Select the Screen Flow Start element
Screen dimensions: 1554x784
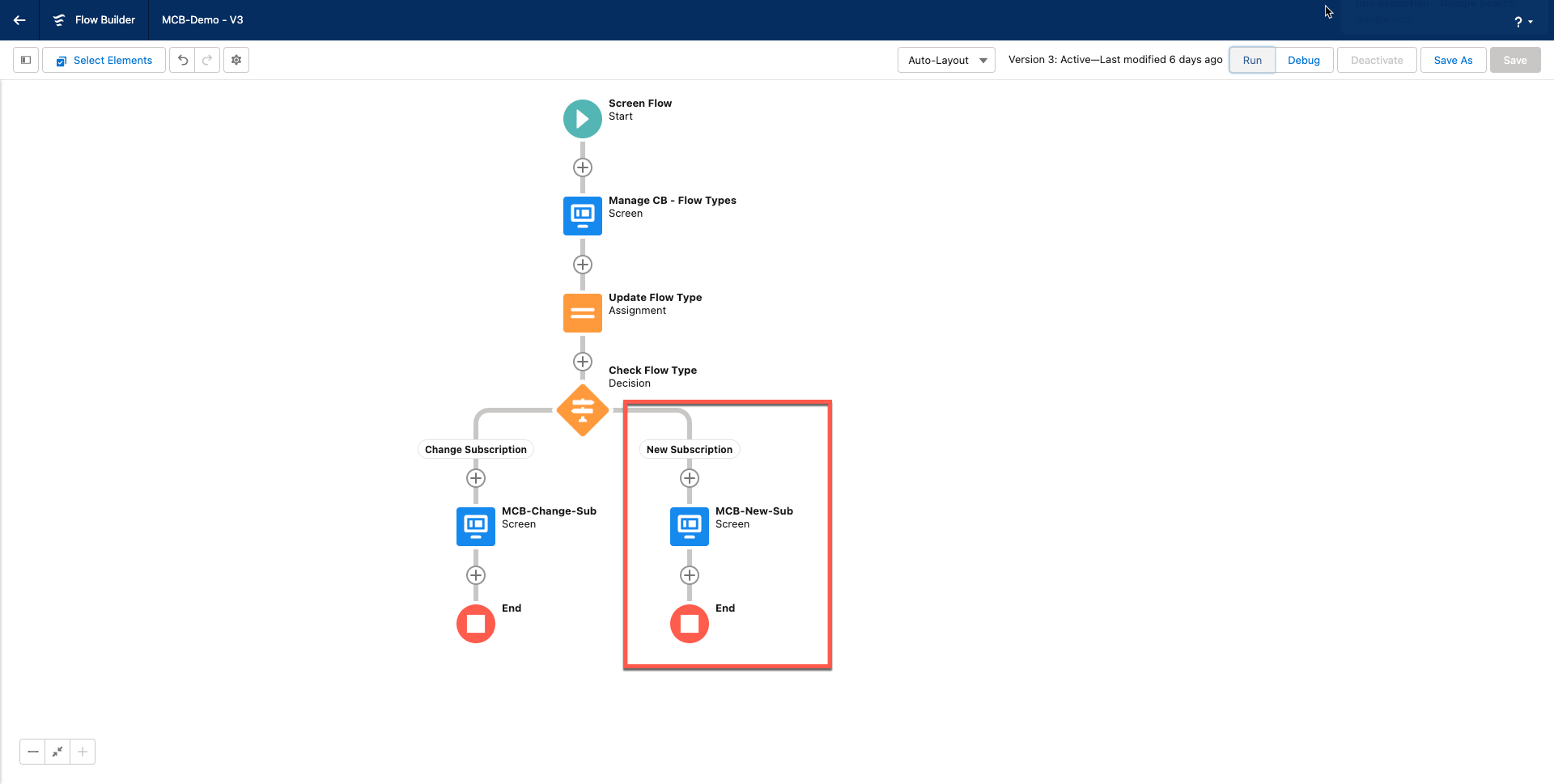pos(583,119)
